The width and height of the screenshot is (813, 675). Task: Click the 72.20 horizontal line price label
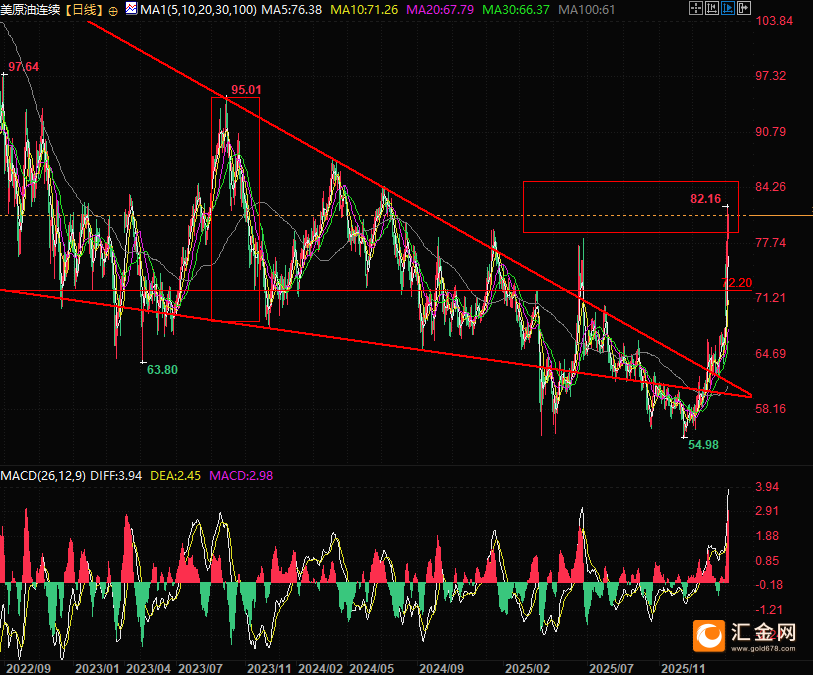[737, 283]
